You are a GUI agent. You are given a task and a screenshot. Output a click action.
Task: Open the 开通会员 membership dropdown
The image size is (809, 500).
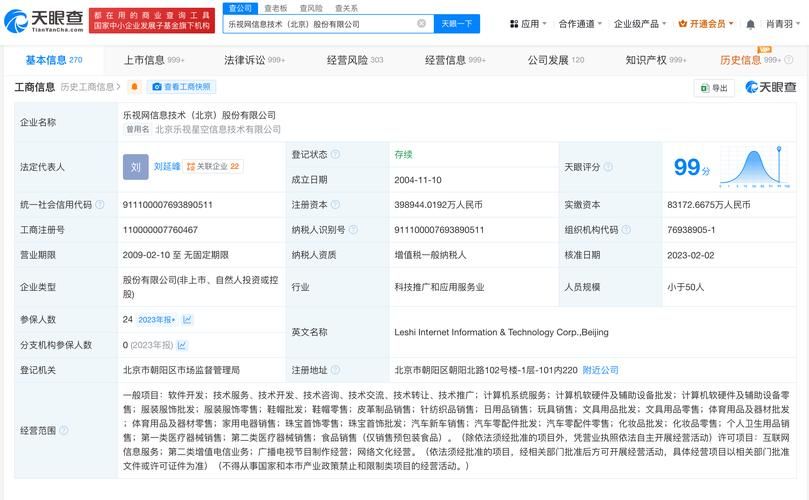click(x=705, y=24)
